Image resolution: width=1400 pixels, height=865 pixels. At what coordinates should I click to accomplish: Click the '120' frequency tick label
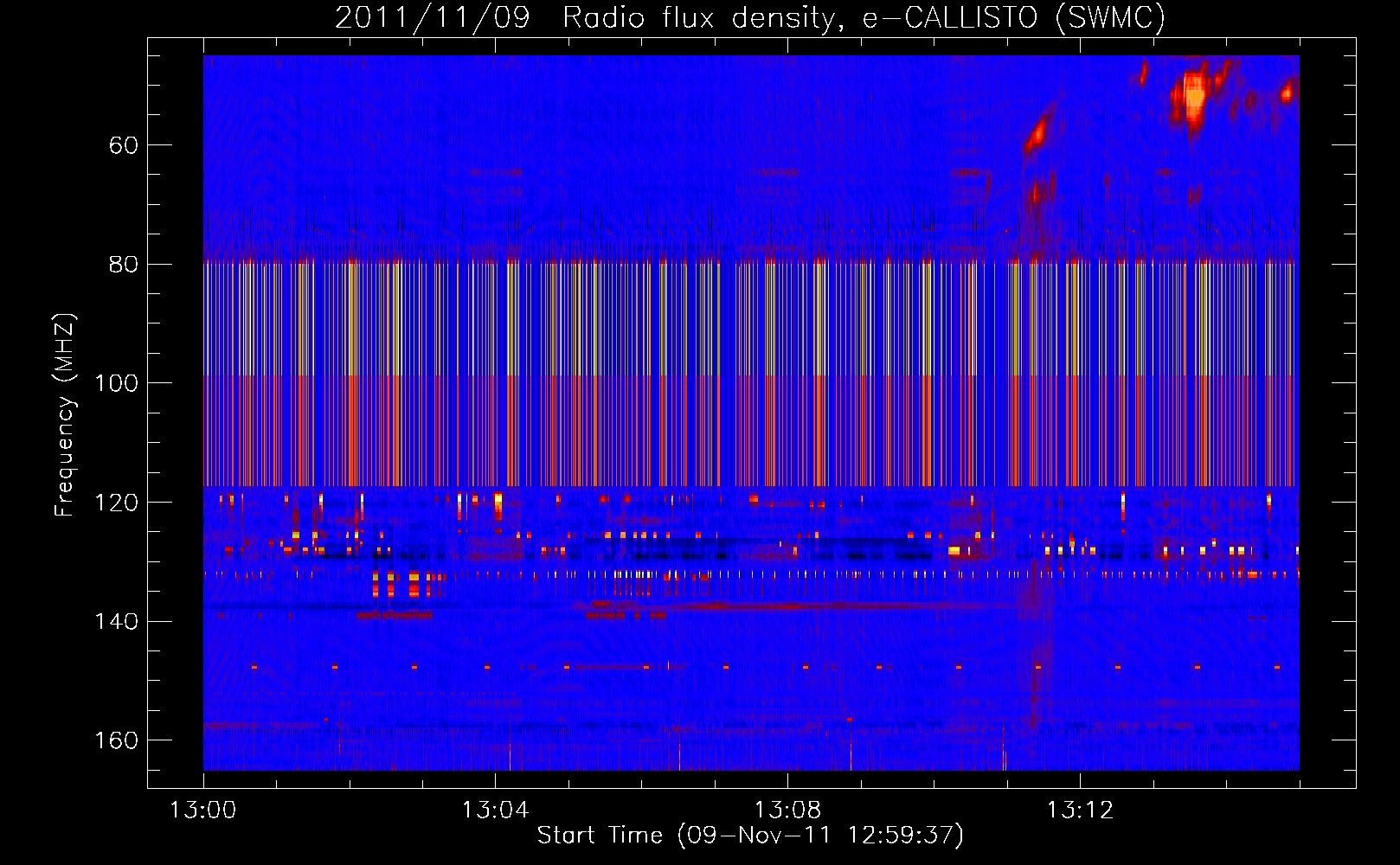[117, 503]
